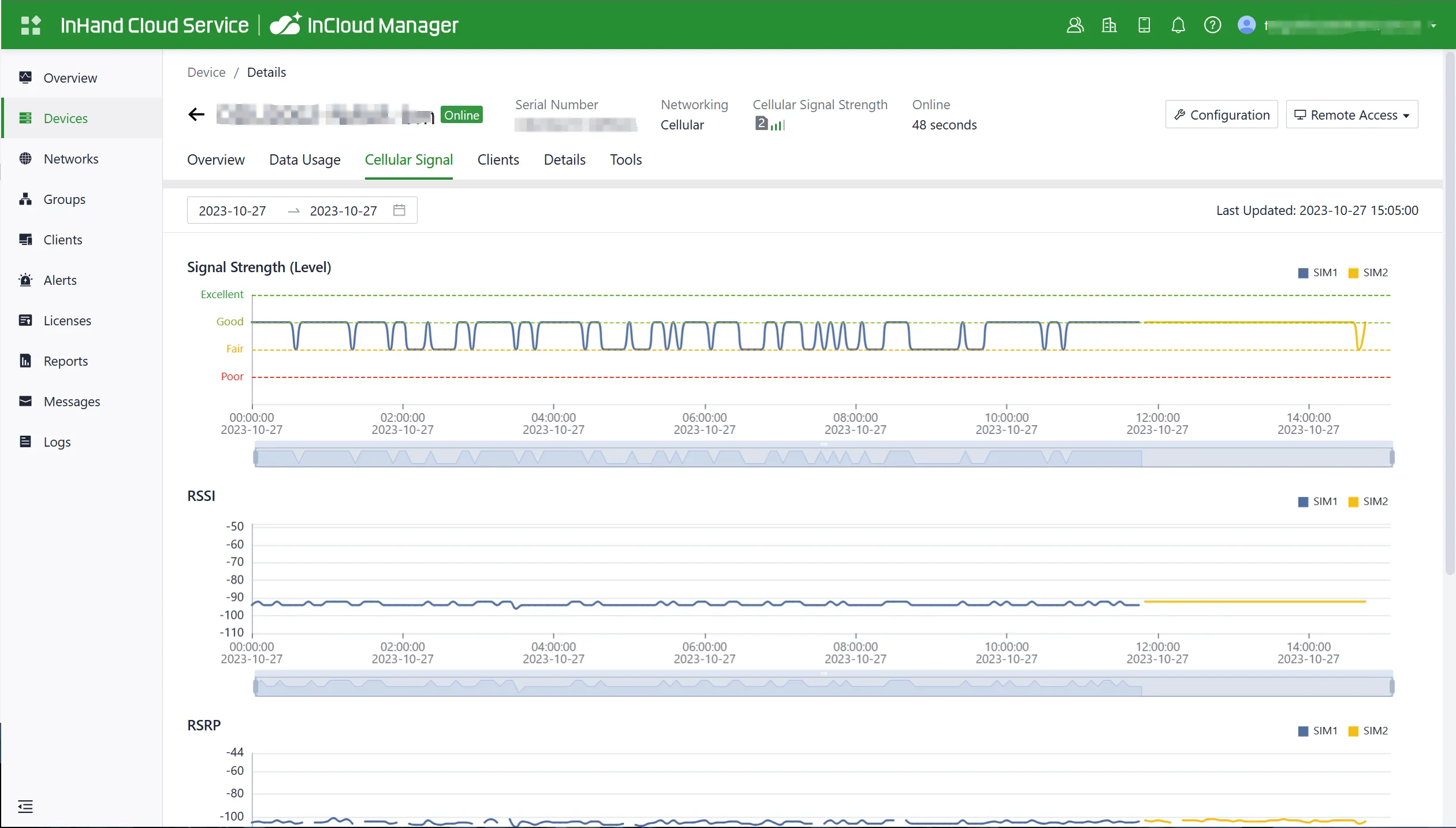Image resolution: width=1456 pixels, height=828 pixels.
Task: Click the Signal Strength chart right zoom handle
Action: [x=1392, y=458]
